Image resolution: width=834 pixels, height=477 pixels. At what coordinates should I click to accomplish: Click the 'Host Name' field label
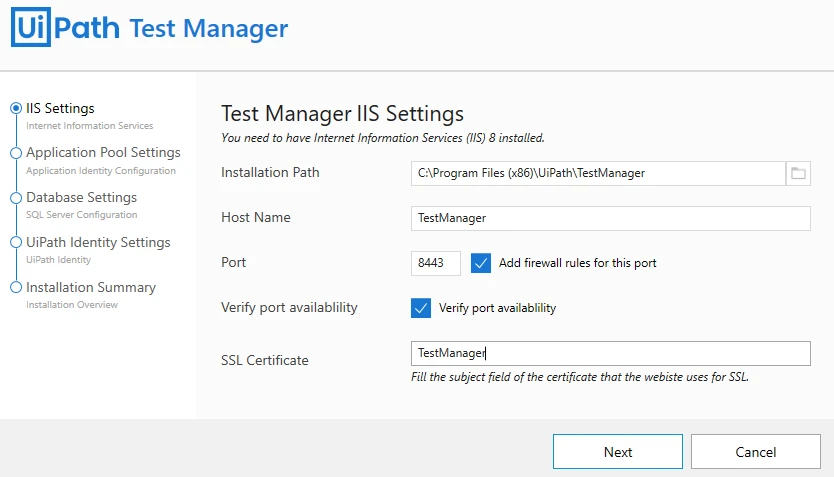coord(256,217)
